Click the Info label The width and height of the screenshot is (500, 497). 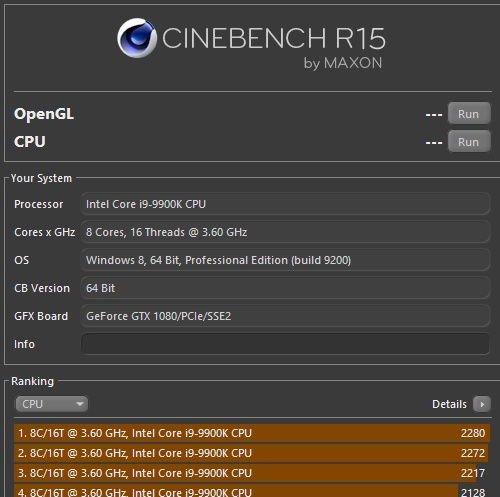(x=24, y=344)
